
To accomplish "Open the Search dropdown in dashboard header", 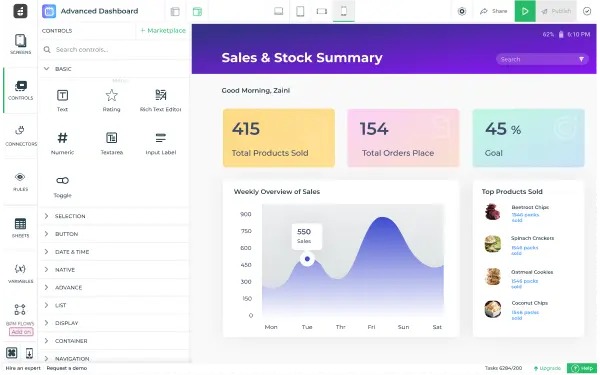I will coord(542,59).
